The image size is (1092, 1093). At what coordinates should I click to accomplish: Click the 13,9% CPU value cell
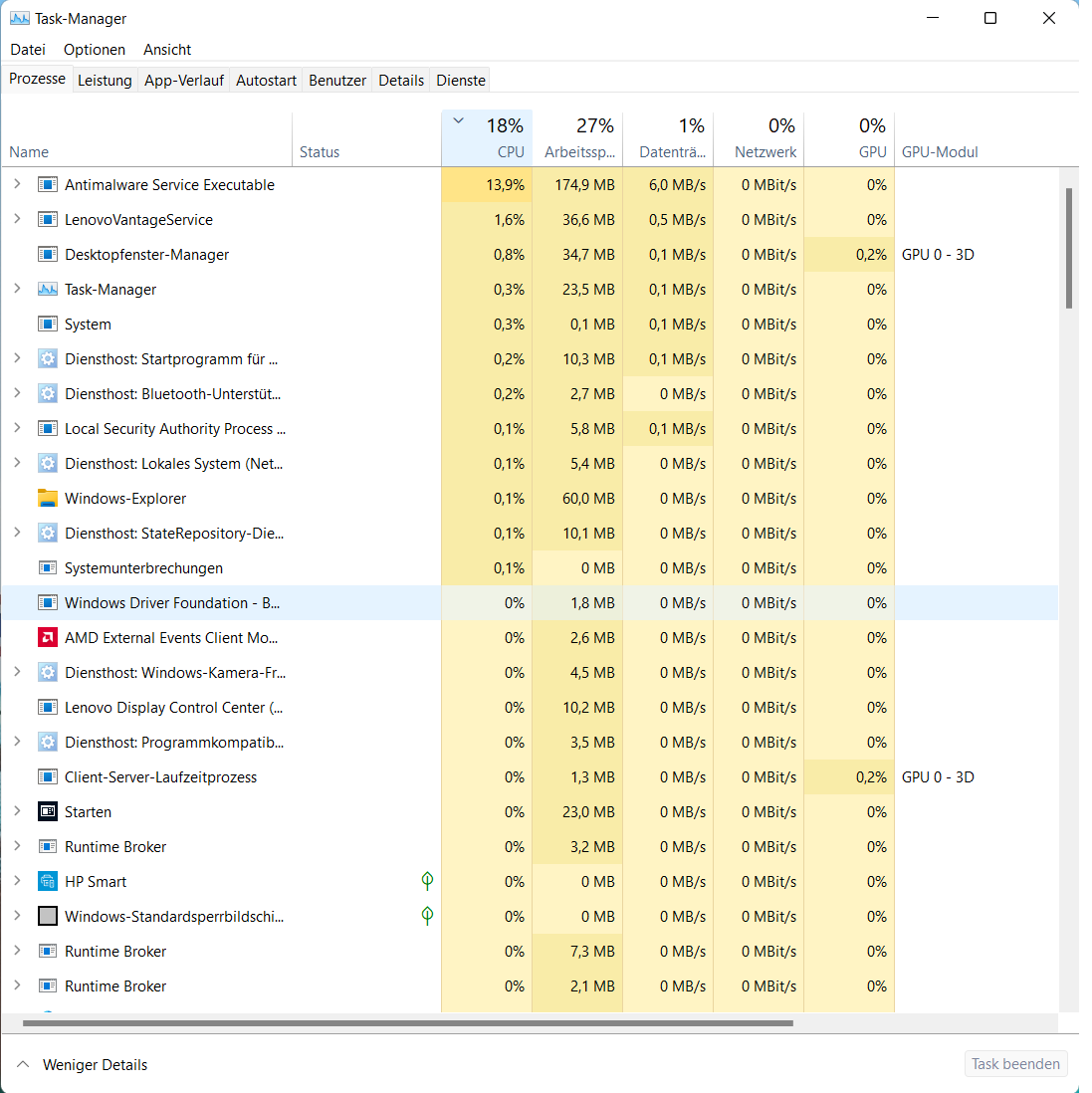[x=487, y=185]
